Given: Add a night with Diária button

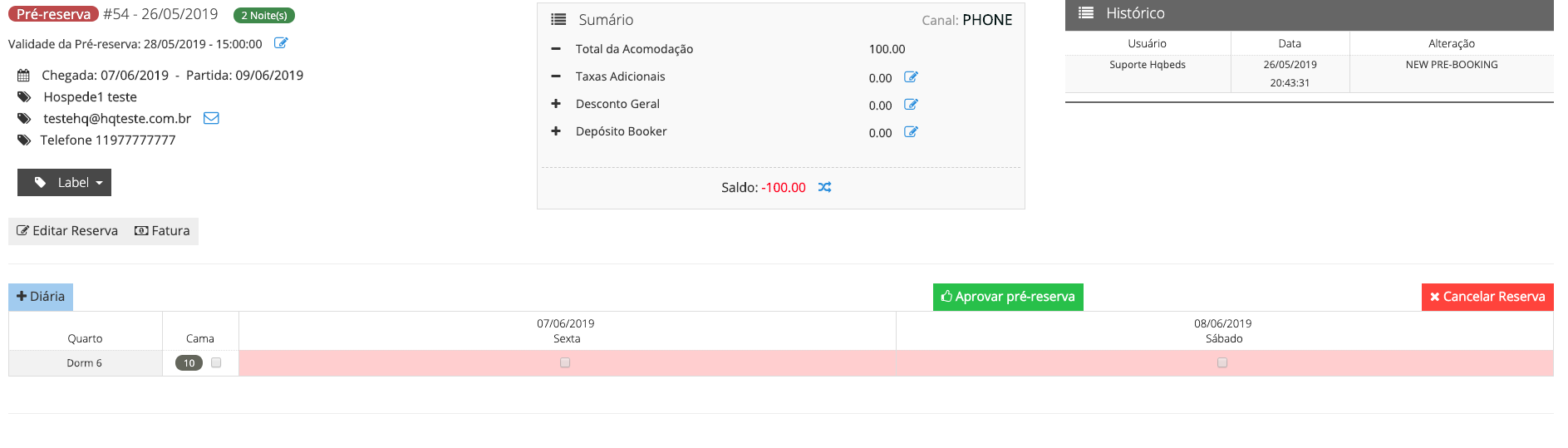Looking at the screenshot, I should coord(41,297).
